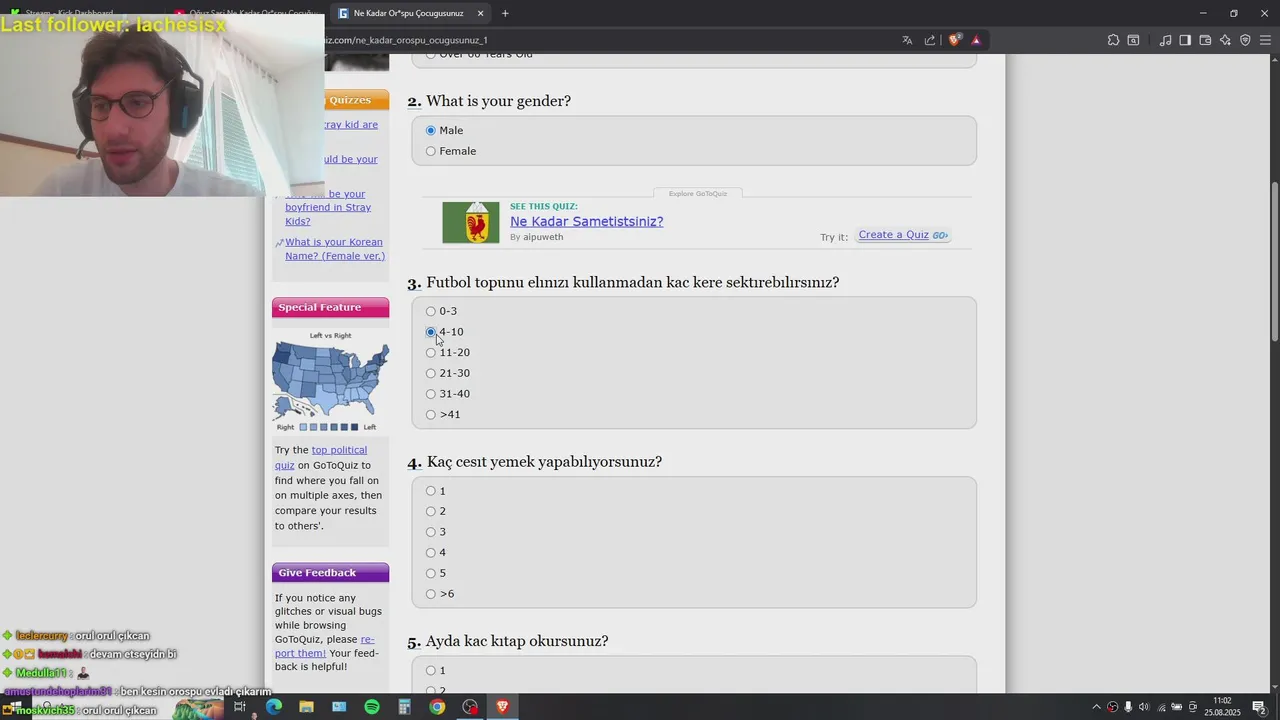The height and width of the screenshot is (720, 1280).
Task: Open Task View on the taskbar
Action: [x=240, y=707]
